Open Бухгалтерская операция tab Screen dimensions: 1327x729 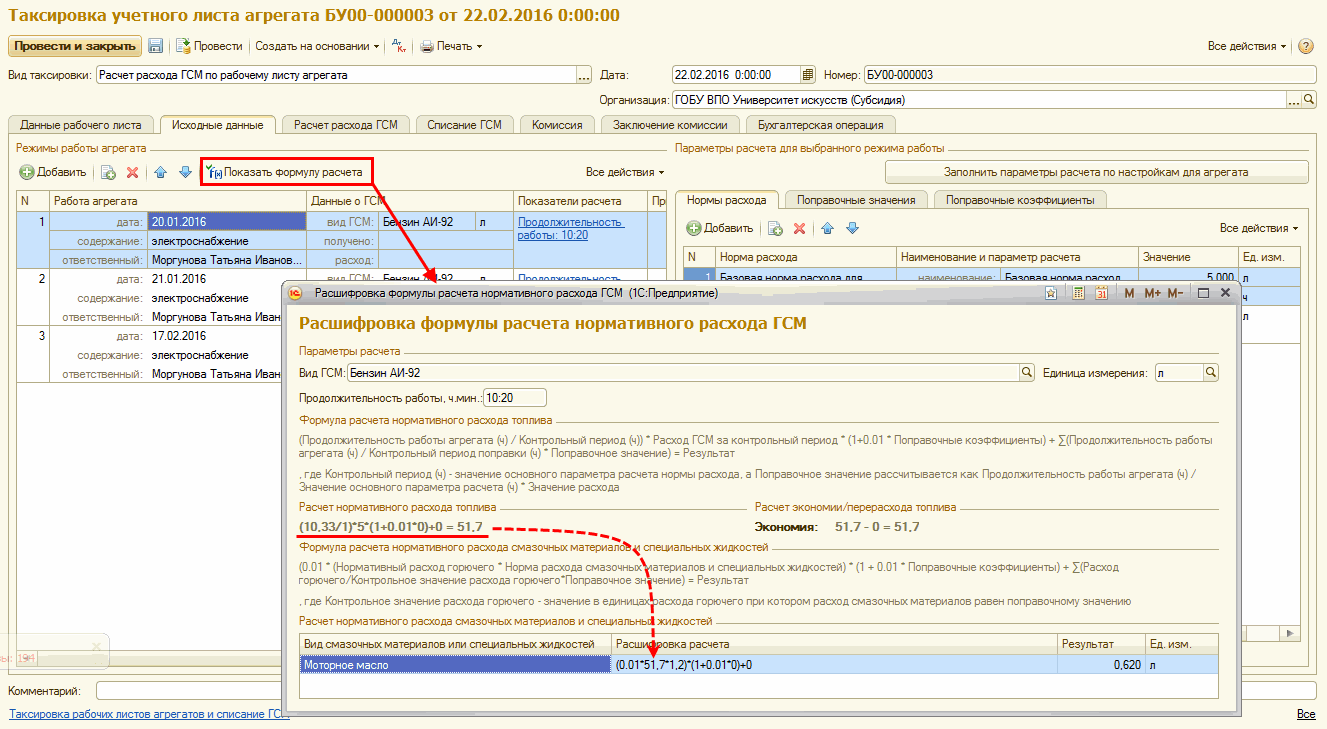[820, 125]
